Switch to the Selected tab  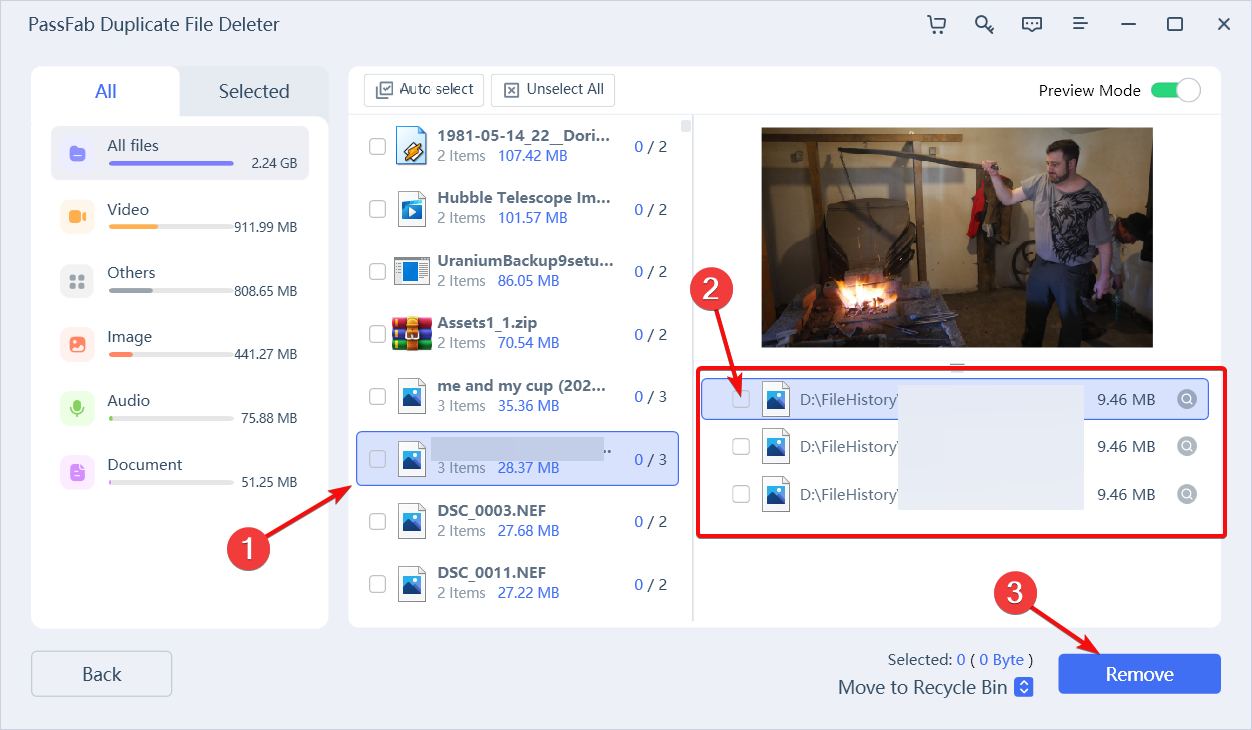(254, 91)
